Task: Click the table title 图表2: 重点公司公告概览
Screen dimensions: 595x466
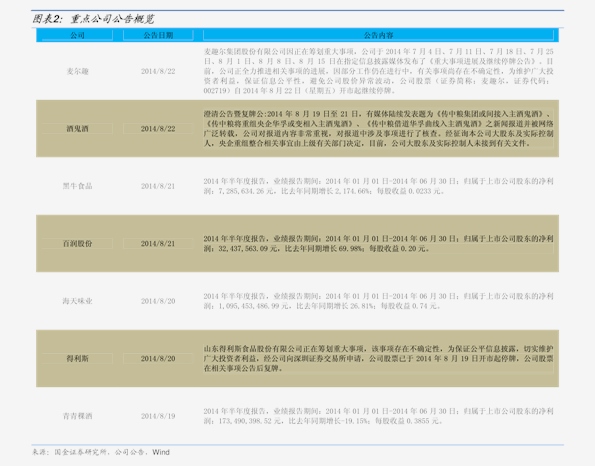Action: click(93, 19)
